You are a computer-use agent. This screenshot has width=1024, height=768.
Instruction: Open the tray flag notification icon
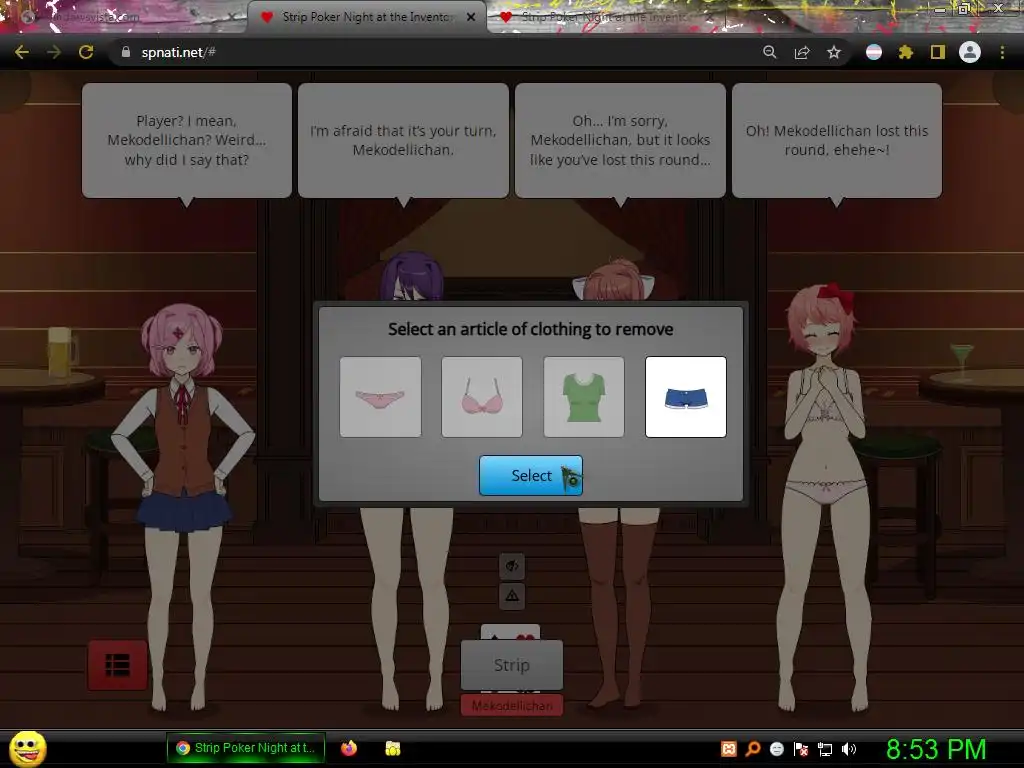pos(801,749)
